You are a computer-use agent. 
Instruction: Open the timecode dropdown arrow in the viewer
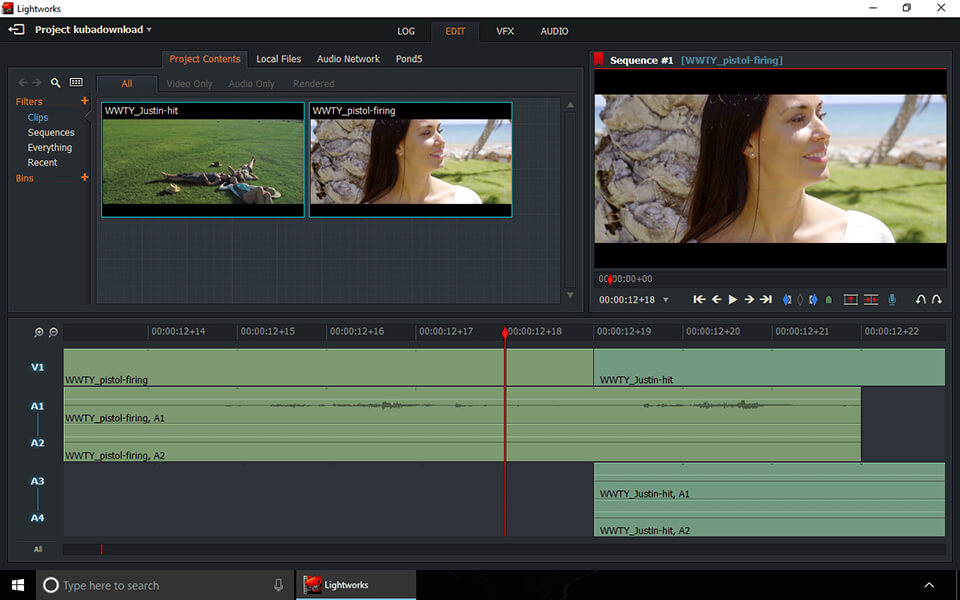(x=666, y=300)
